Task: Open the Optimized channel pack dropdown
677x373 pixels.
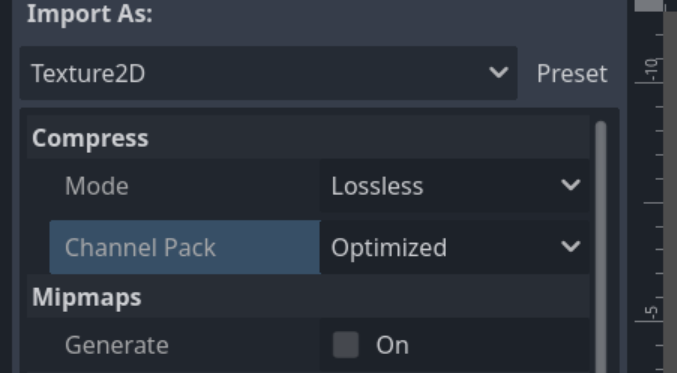Action: pos(455,247)
